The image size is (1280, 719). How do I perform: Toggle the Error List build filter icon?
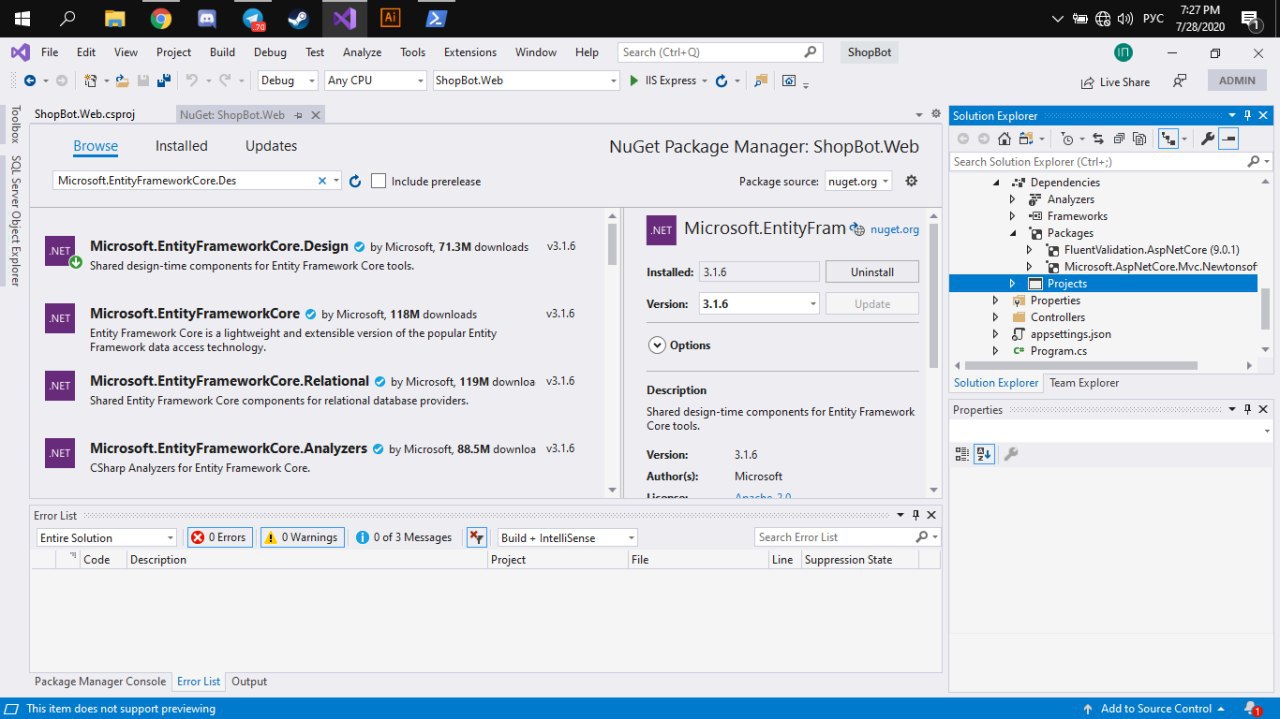click(x=476, y=537)
